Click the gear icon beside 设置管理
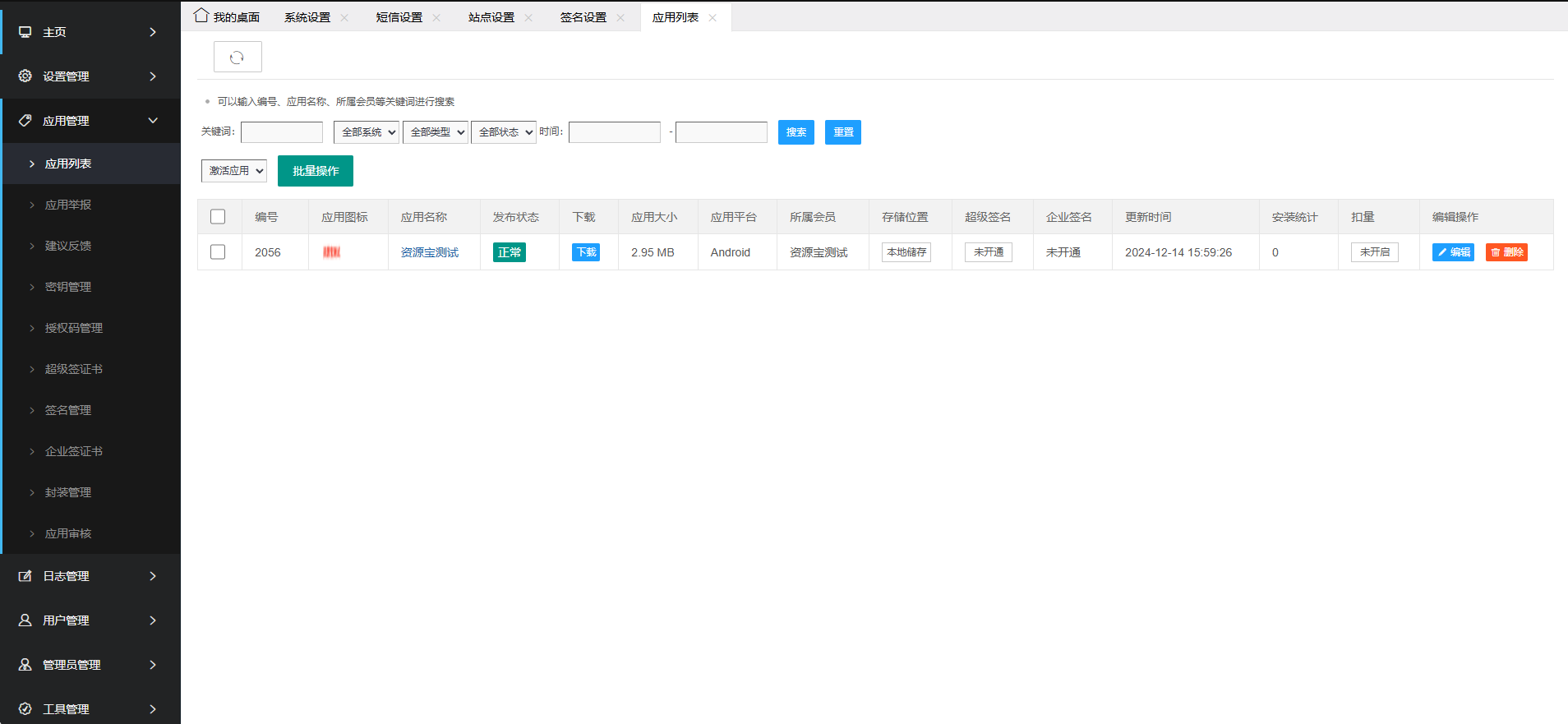This screenshot has width=1568, height=724. [25, 76]
